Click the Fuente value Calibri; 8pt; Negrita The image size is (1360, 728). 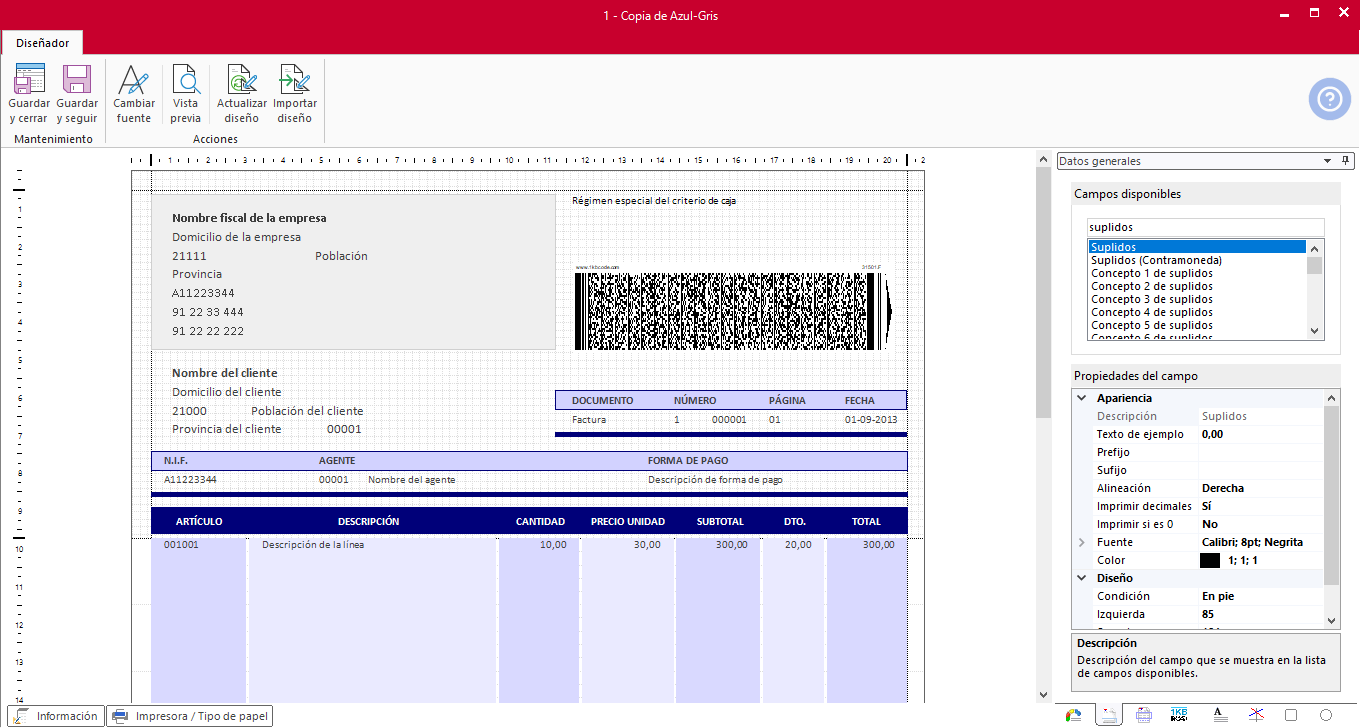click(x=1260, y=542)
